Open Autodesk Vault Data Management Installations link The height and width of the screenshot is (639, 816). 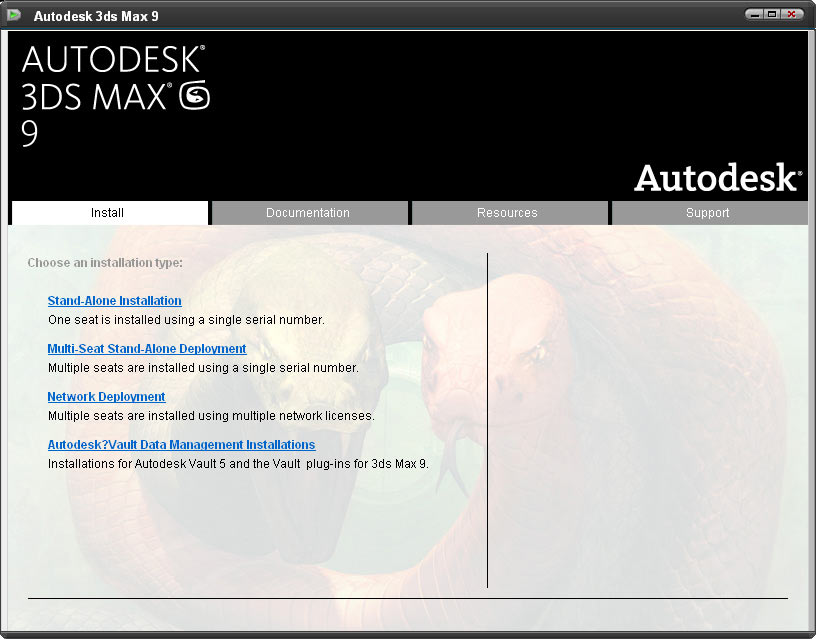181,445
